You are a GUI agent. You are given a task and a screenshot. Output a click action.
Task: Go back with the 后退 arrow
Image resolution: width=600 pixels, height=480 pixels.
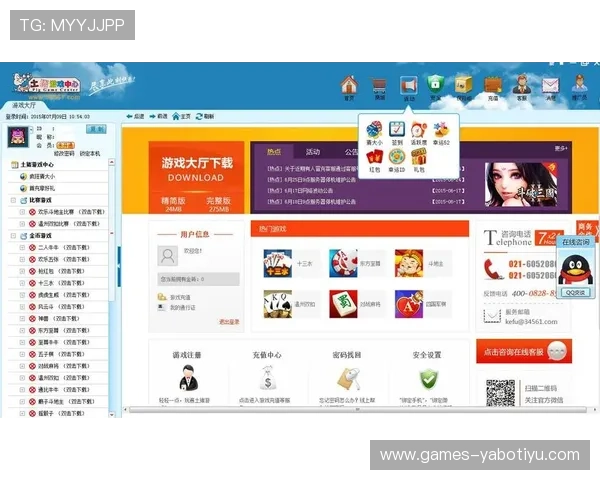pyautogui.click(x=135, y=116)
